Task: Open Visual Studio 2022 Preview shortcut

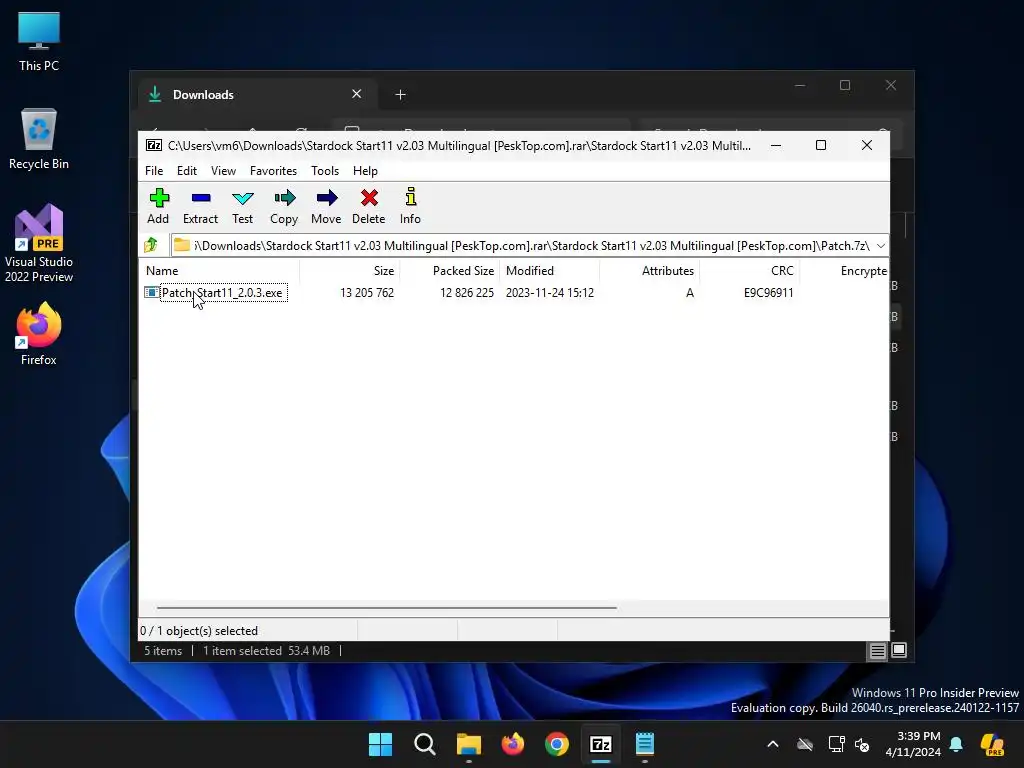Action: click(x=39, y=244)
